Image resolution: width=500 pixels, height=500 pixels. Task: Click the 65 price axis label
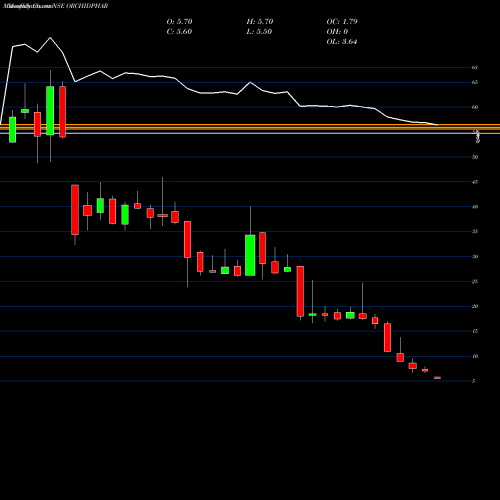click(475, 82)
